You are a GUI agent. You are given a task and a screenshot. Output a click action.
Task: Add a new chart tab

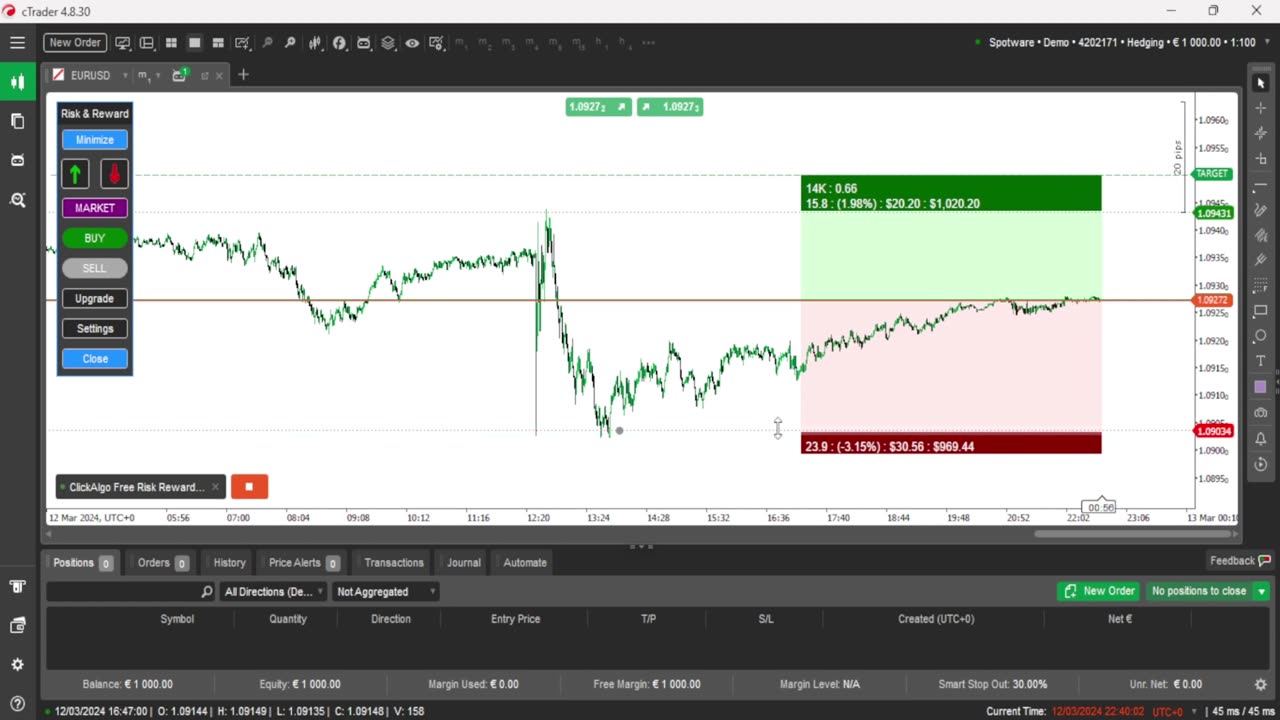pos(243,75)
